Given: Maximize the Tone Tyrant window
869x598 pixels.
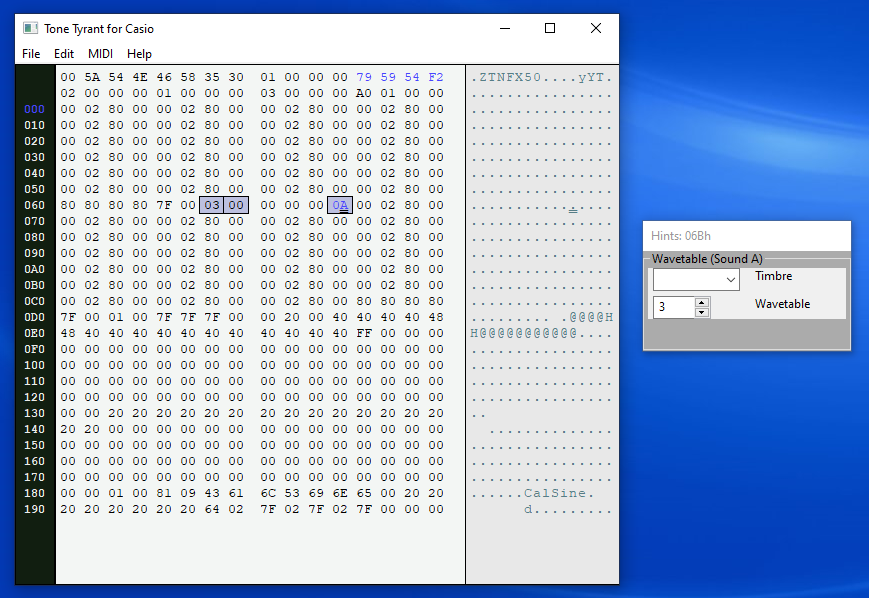Looking at the screenshot, I should pyautogui.click(x=550, y=28).
